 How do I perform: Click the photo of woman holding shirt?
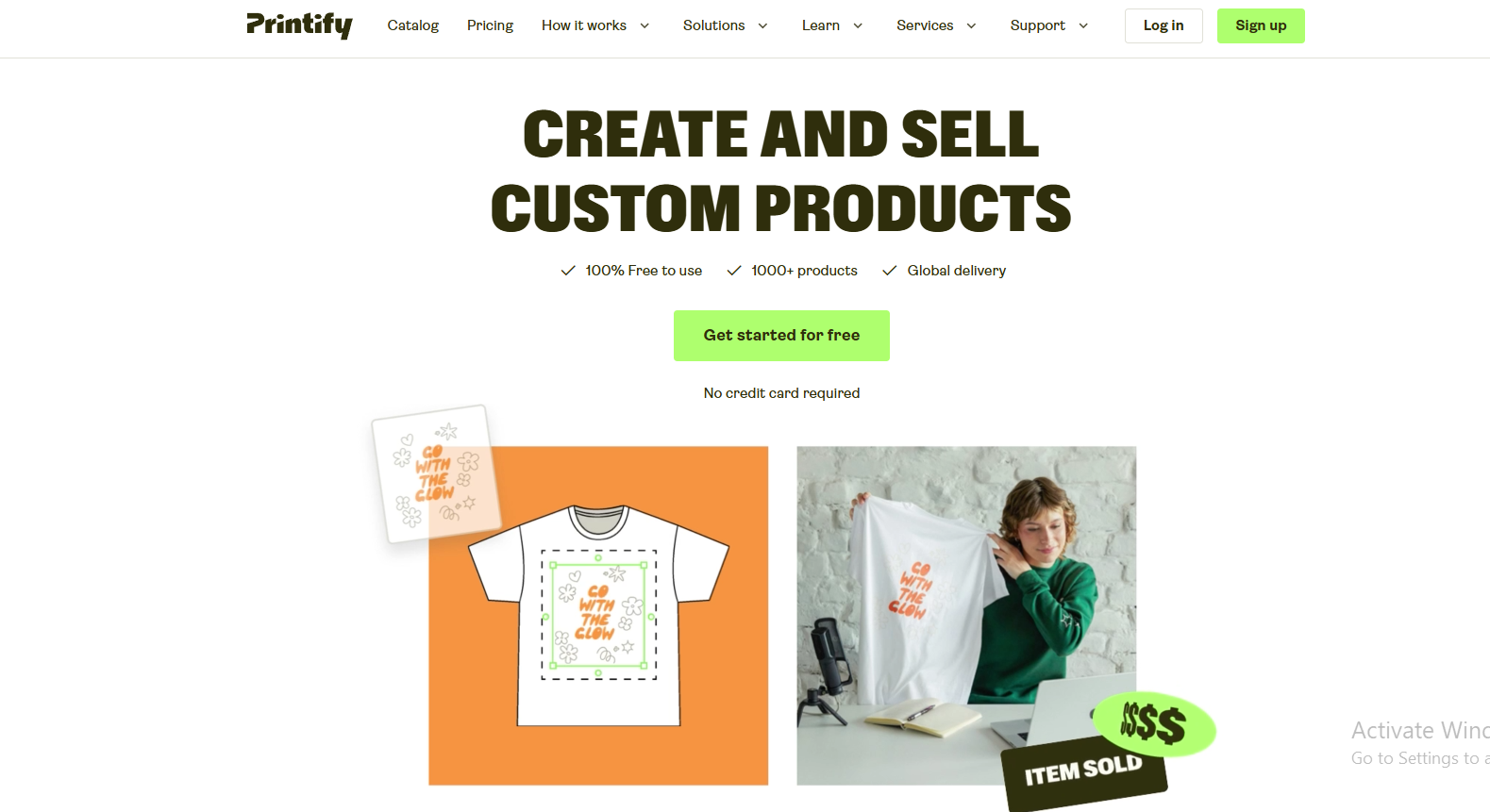click(x=966, y=615)
